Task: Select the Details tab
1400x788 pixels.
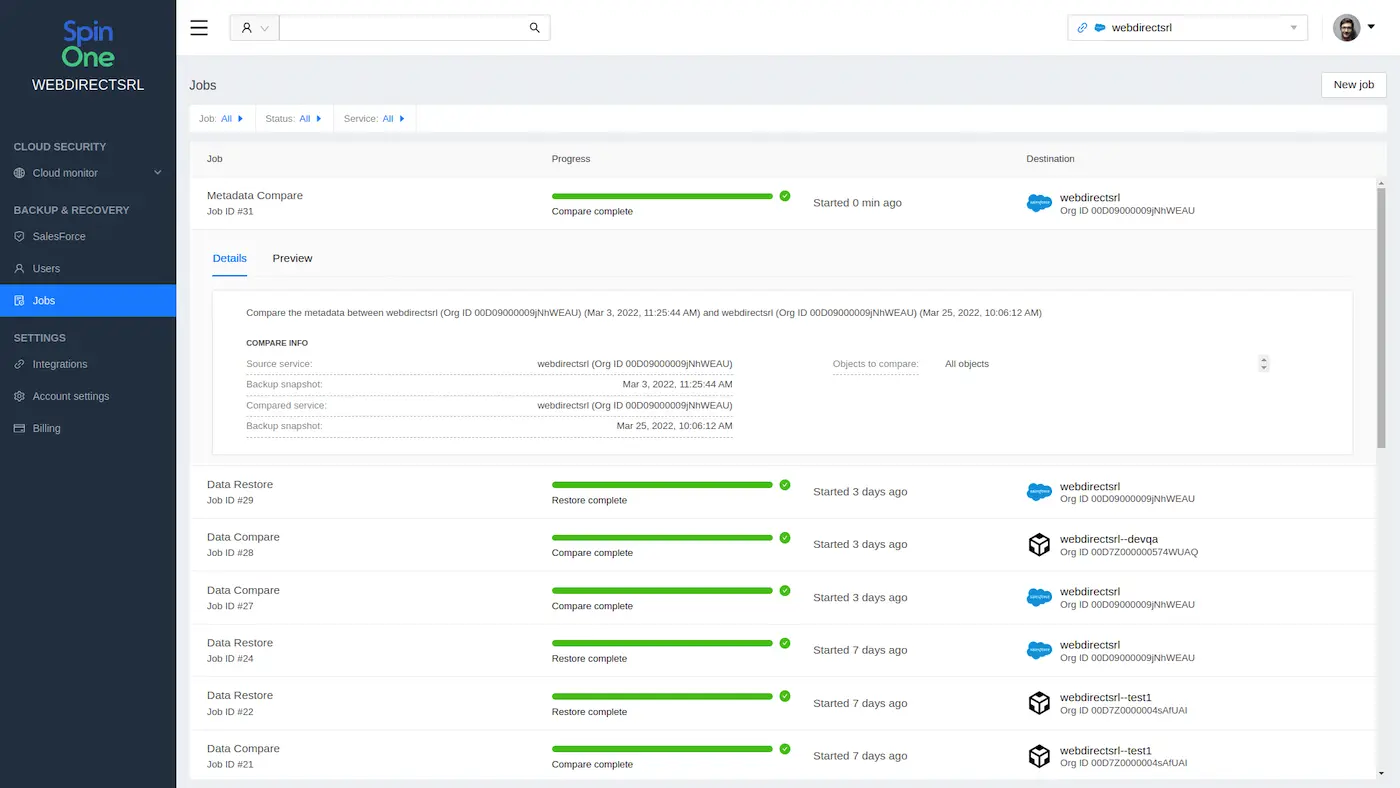Action: point(229,258)
